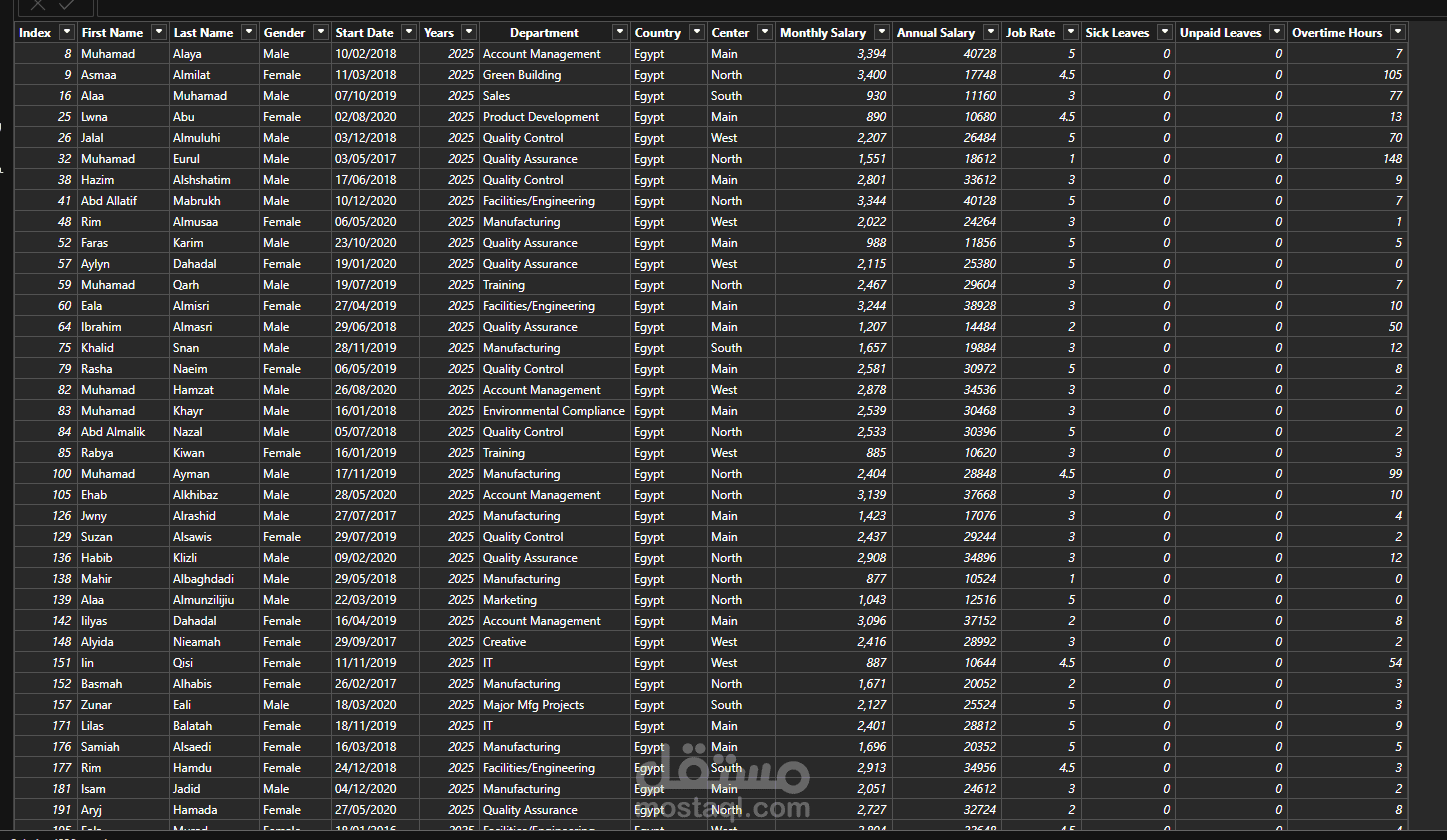
Task: Click the 'Eurul' last name cell
Action: tap(213, 159)
